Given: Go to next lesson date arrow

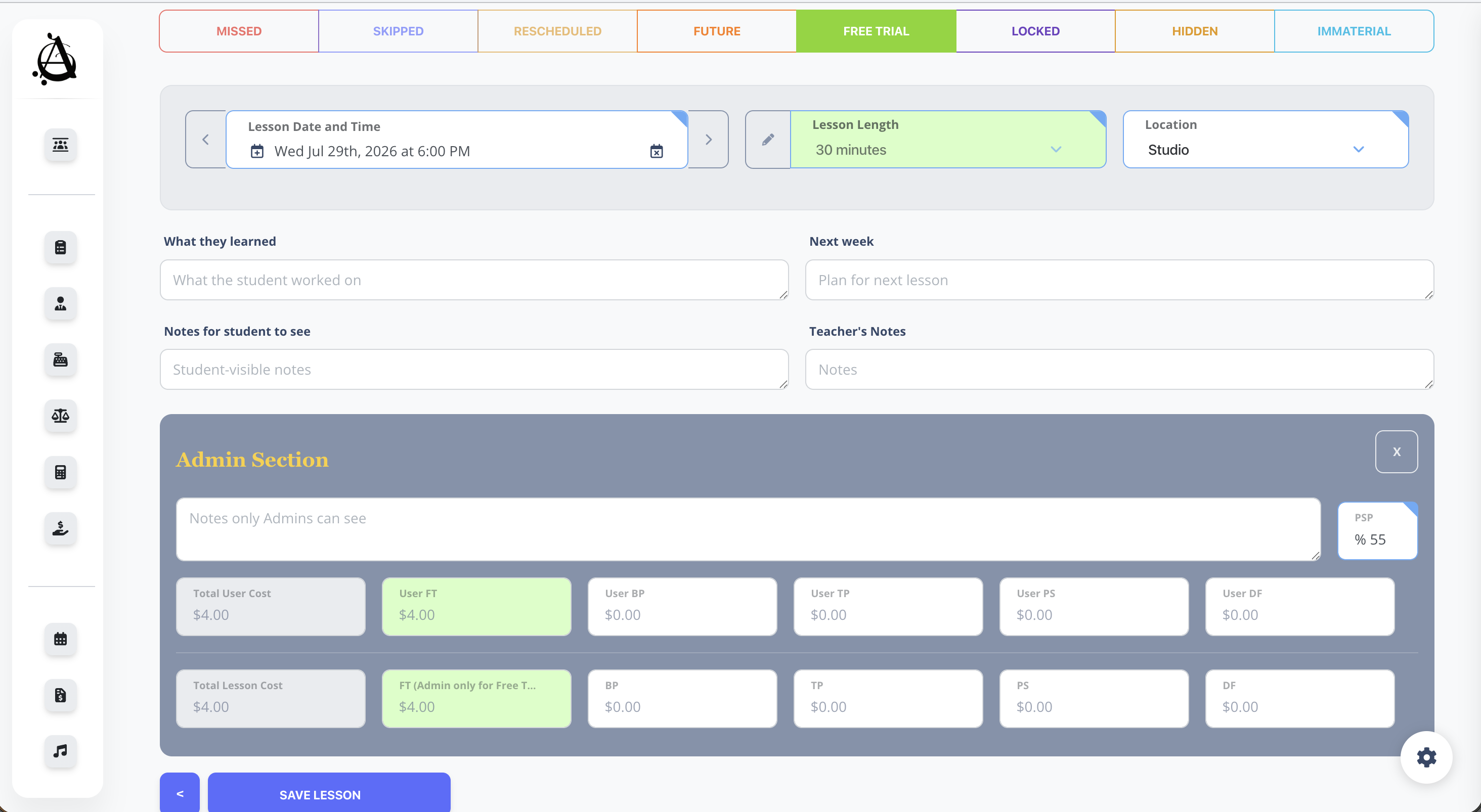Looking at the screenshot, I should [x=708, y=140].
